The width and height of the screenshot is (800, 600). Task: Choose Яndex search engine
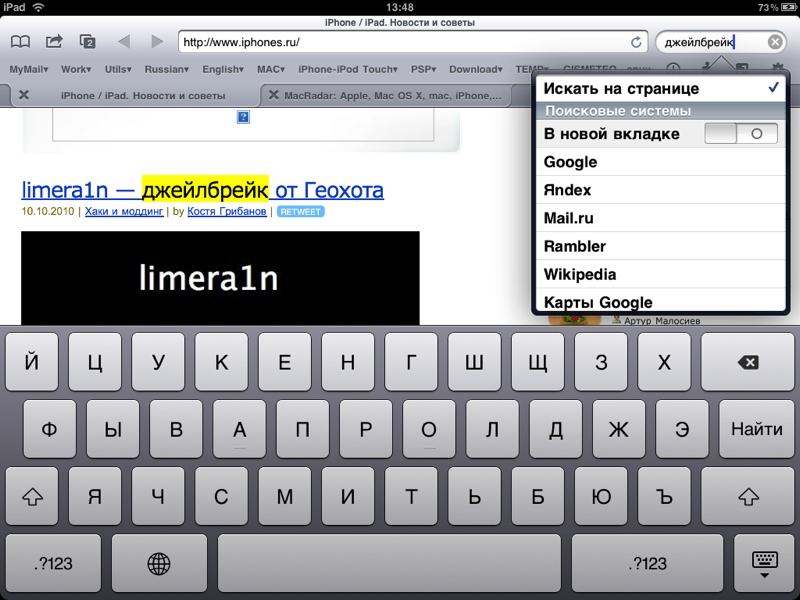click(660, 190)
